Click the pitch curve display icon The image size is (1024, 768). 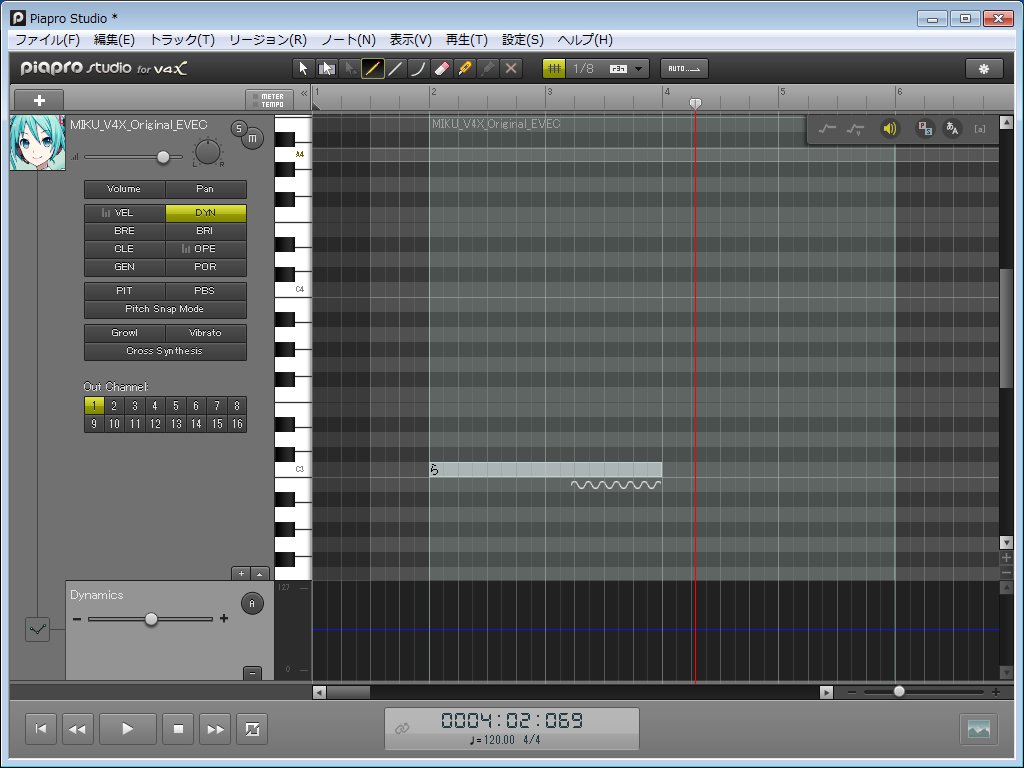click(827, 129)
